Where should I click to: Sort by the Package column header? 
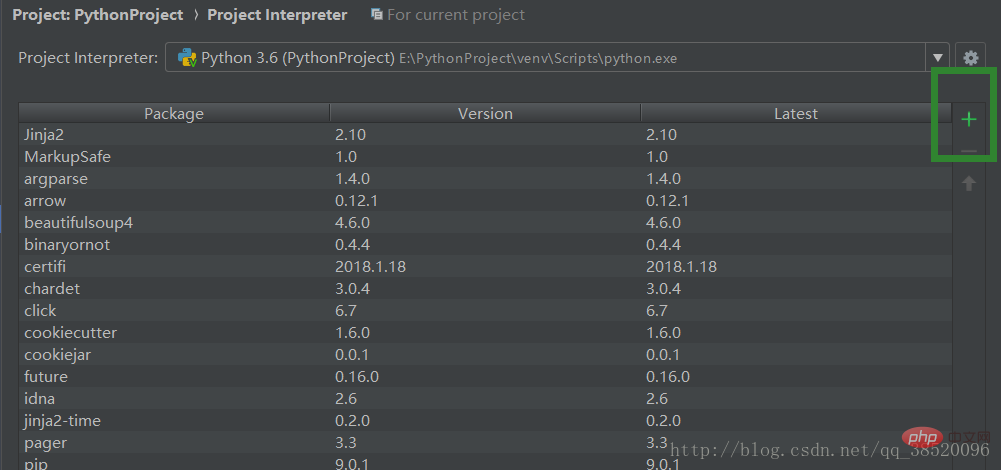[173, 113]
